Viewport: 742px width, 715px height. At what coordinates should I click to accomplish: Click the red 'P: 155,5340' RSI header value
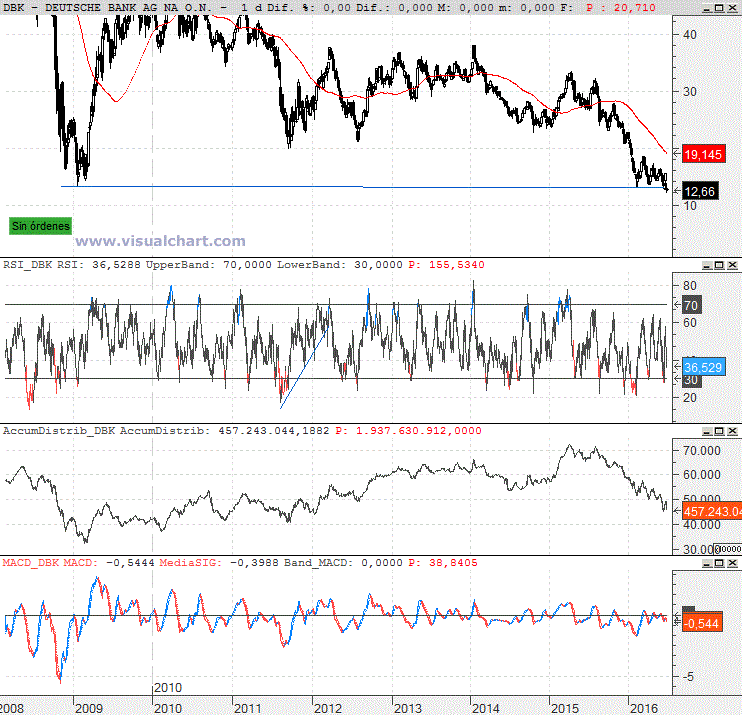(x=446, y=265)
